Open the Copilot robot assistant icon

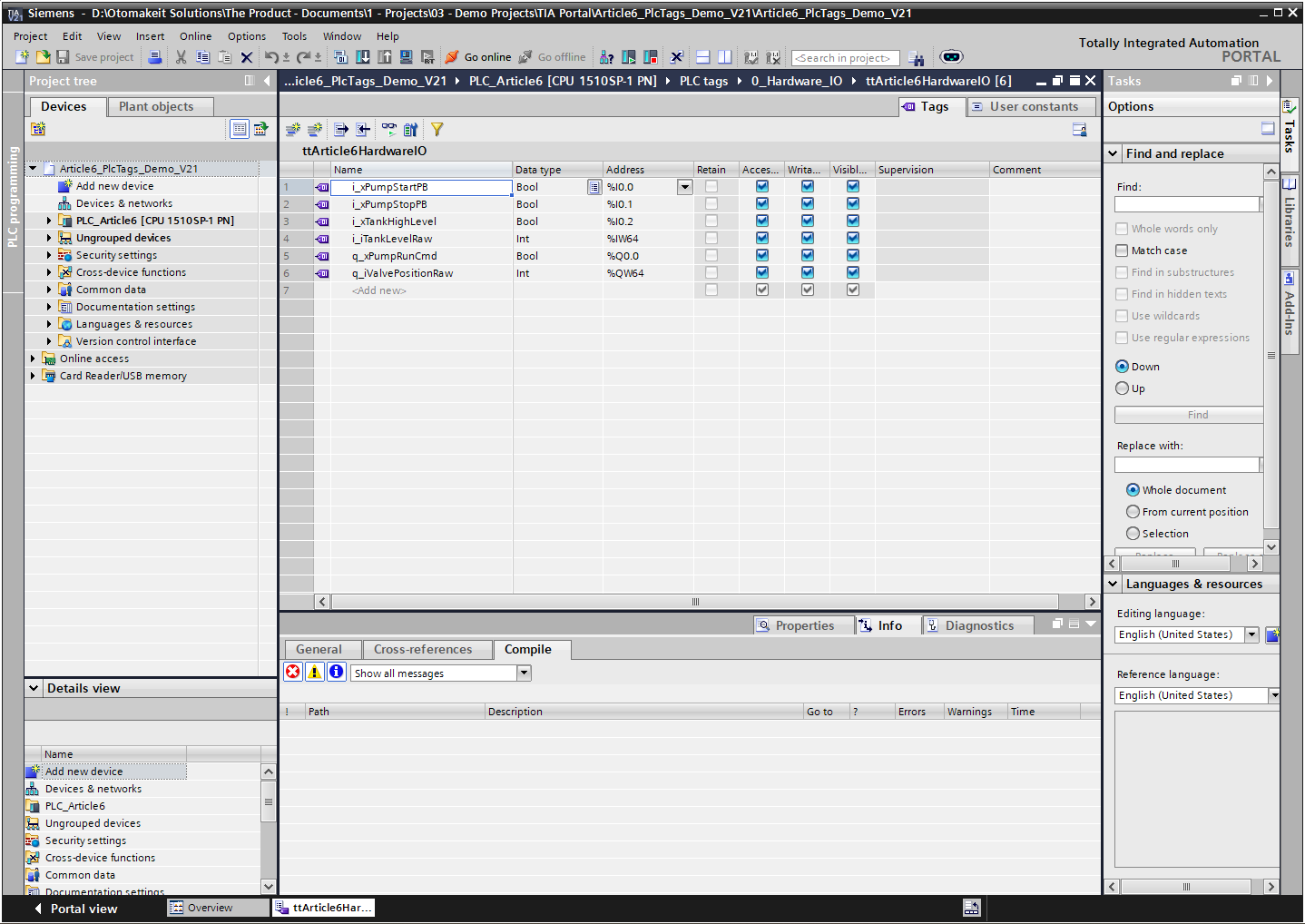[x=951, y=57]
